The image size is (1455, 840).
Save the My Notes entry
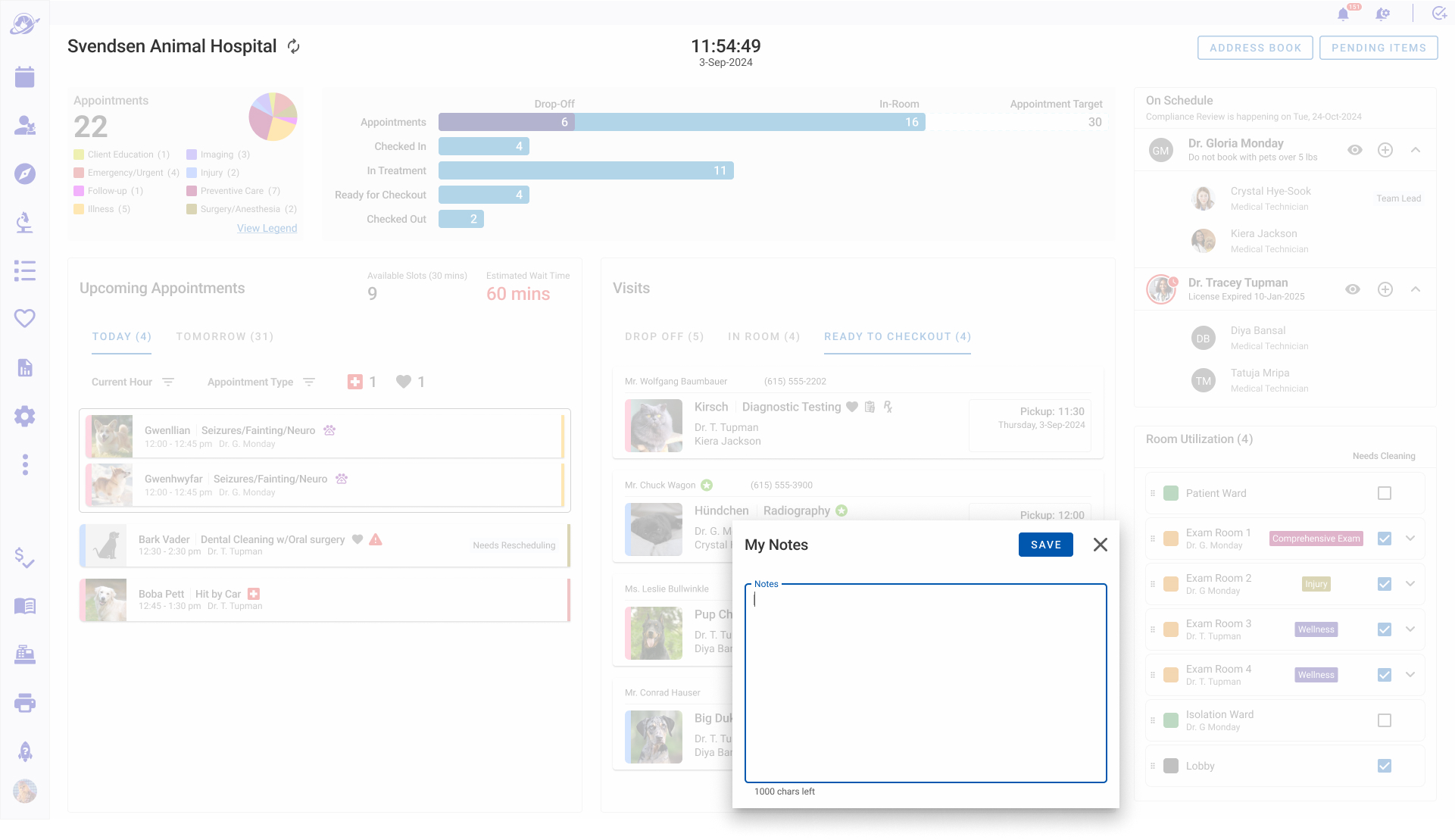[1045, 545]
